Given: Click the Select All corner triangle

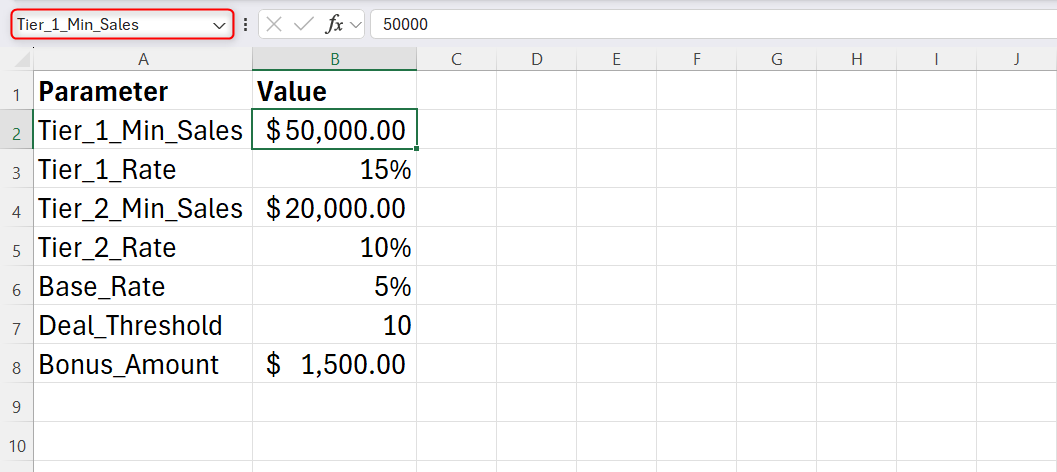Looking at the screenshot, I should (x=22, y=59).
